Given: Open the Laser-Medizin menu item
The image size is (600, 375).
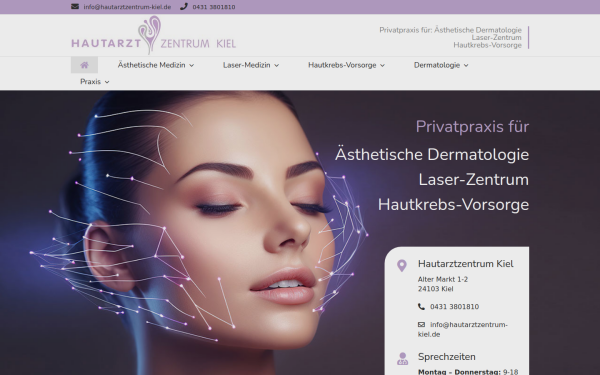Looking at the screenshot, I should point(246,65).
